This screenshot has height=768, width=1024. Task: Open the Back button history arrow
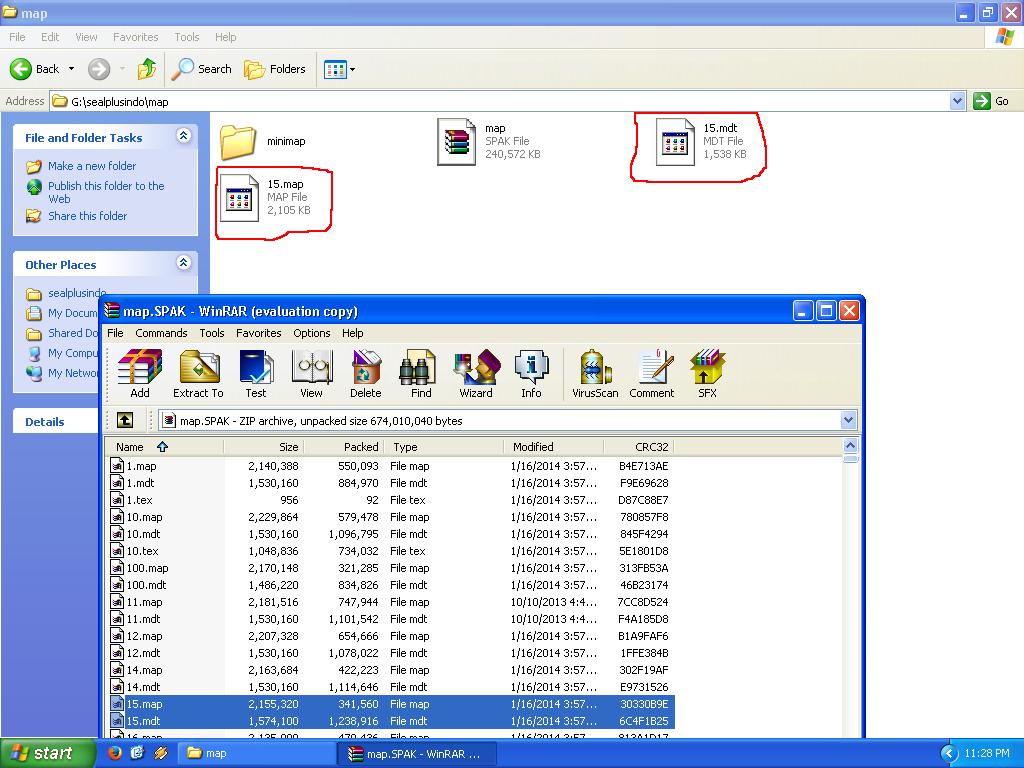(x=71, y=69)
